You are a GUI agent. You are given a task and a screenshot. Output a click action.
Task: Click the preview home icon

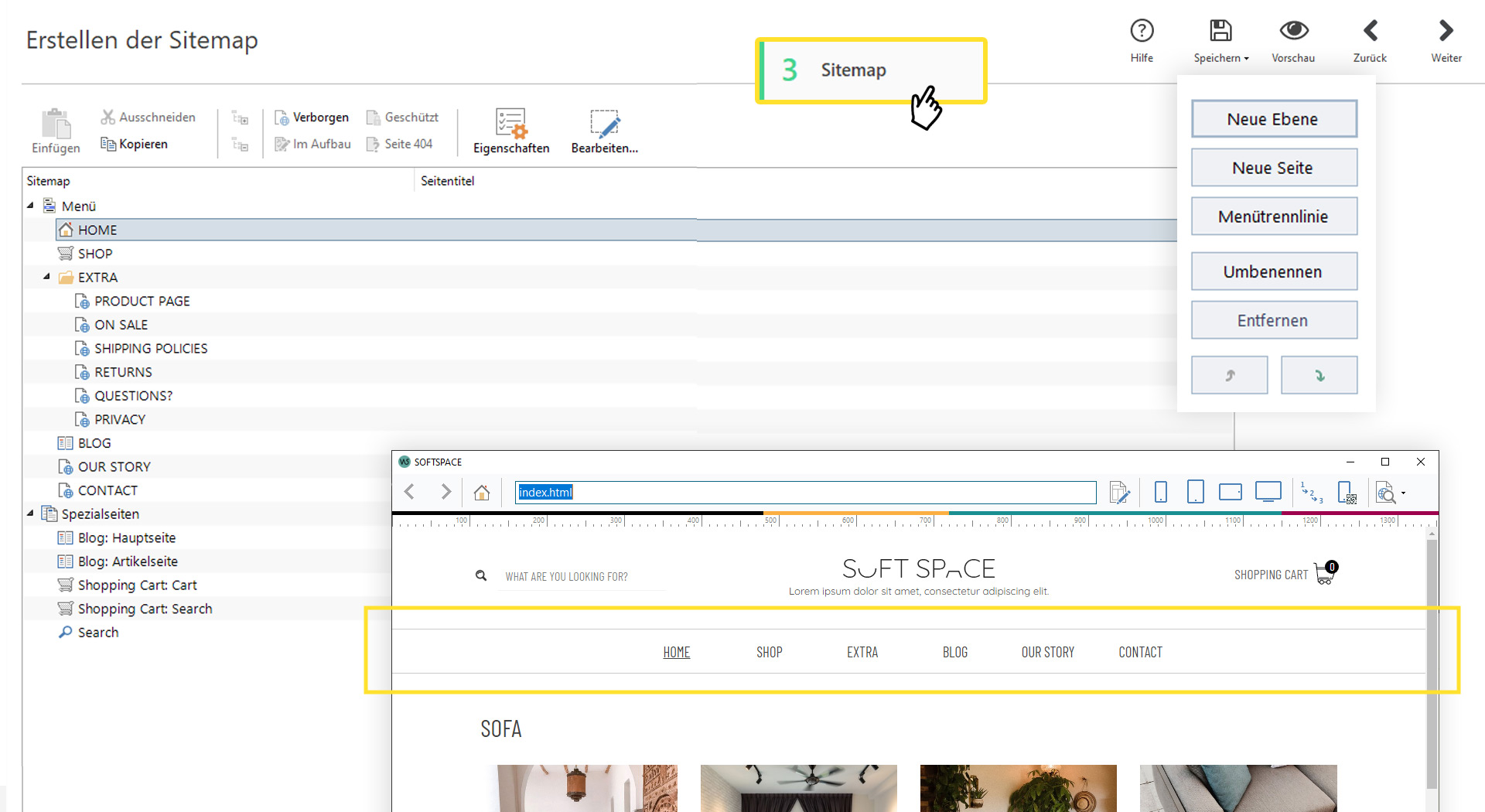point(482,492)
